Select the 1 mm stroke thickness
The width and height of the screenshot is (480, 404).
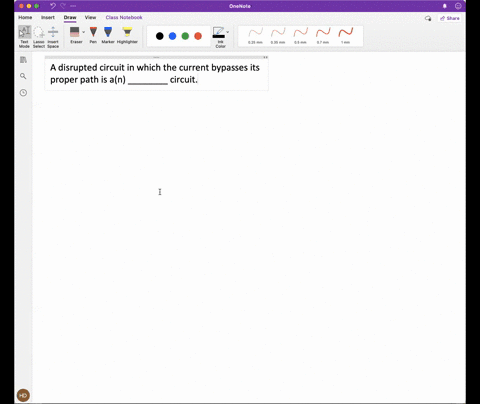pos(345,36)
